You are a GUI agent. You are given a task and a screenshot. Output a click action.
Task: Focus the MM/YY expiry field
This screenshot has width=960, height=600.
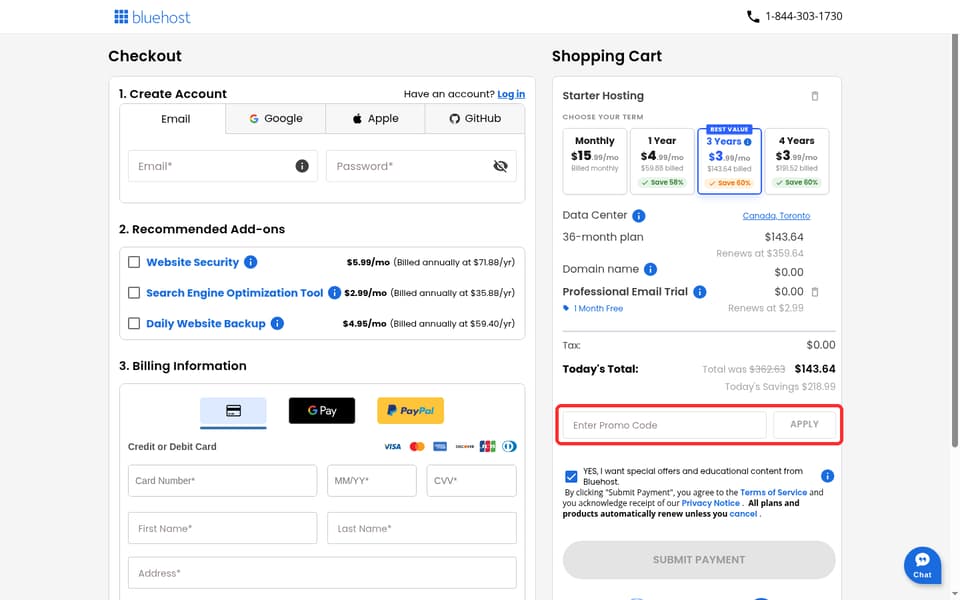[372, 481]
